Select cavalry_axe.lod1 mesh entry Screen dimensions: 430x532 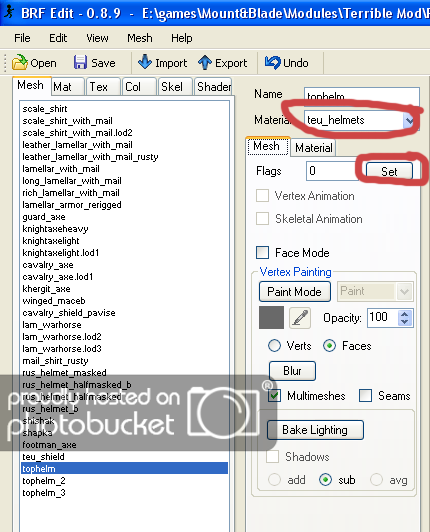pyautogui.click(x=58, y=277)
